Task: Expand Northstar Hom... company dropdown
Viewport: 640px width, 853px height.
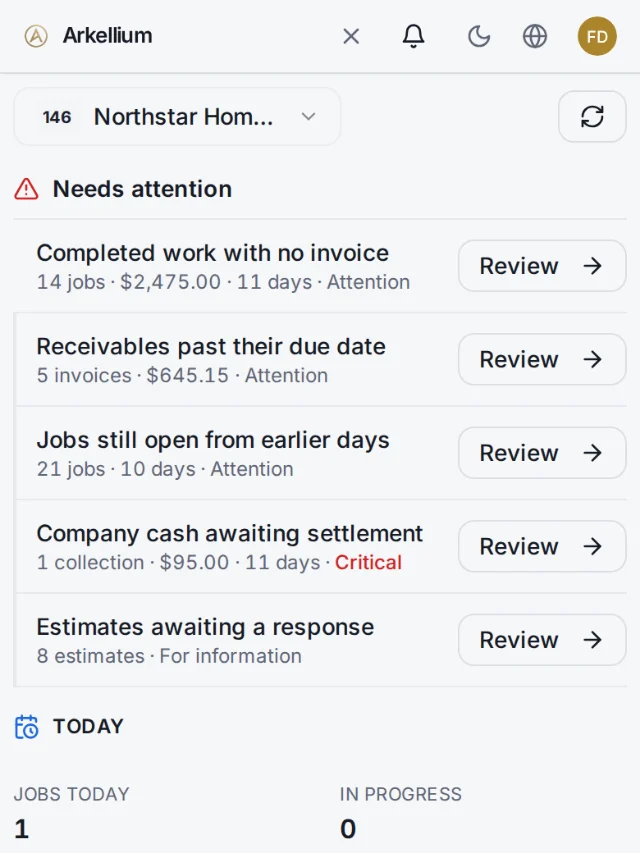Action: [x=177, y=116]
